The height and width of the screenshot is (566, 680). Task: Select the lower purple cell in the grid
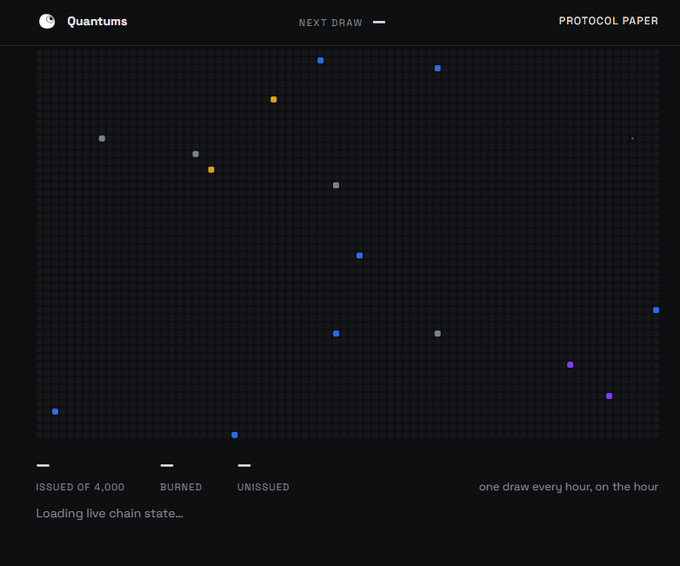(x=609, y=396)
